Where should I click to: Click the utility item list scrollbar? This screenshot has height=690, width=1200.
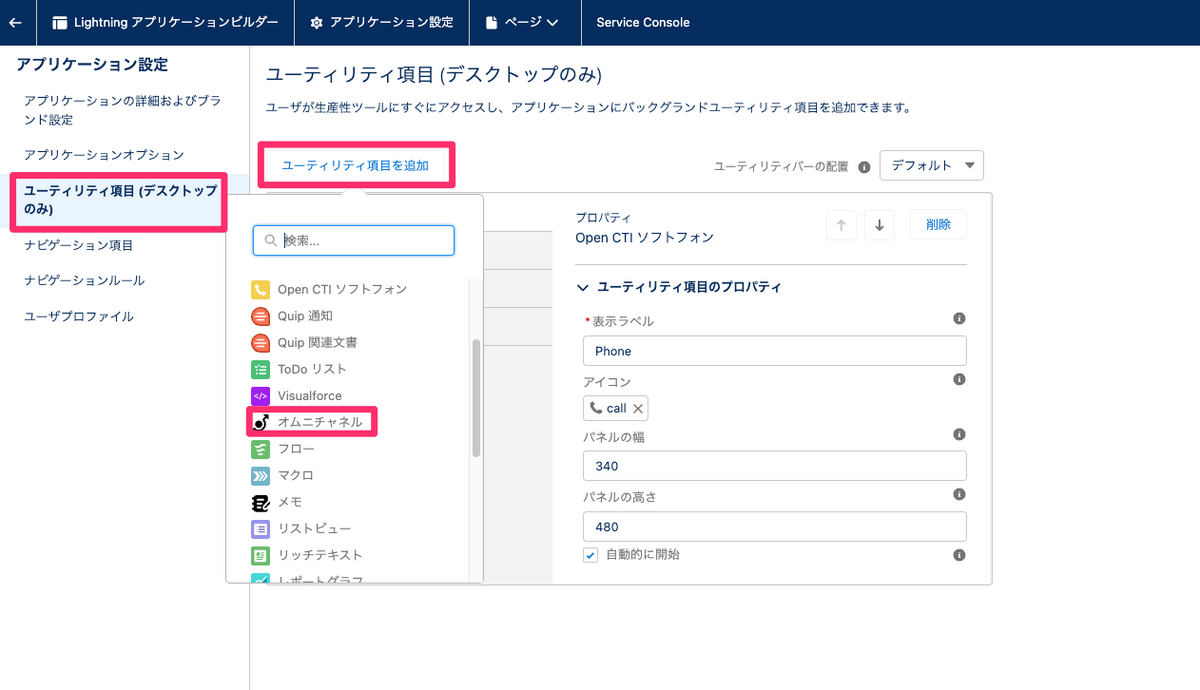click(x=476, y=398)
